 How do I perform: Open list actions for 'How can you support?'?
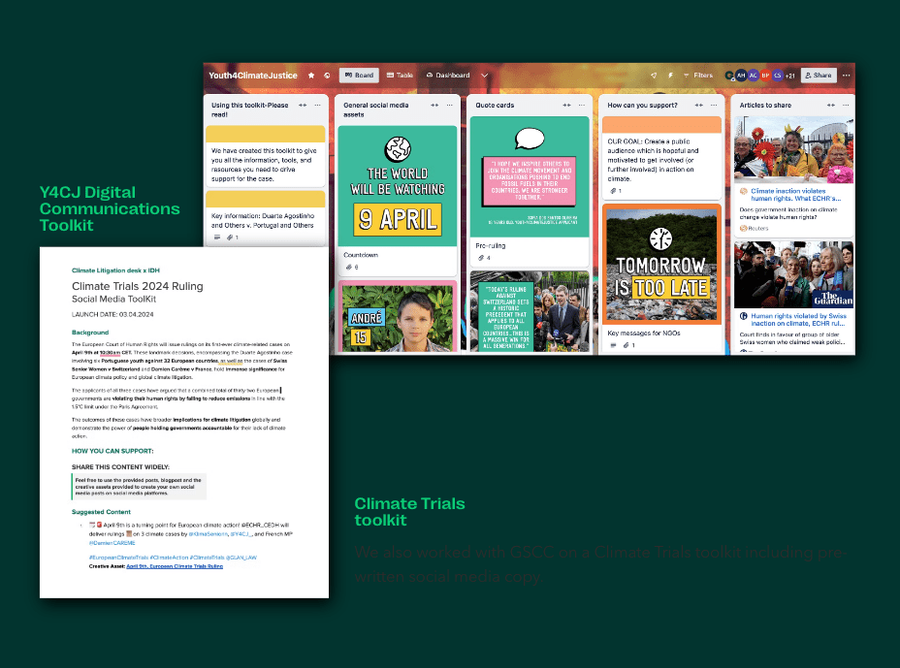713,105
